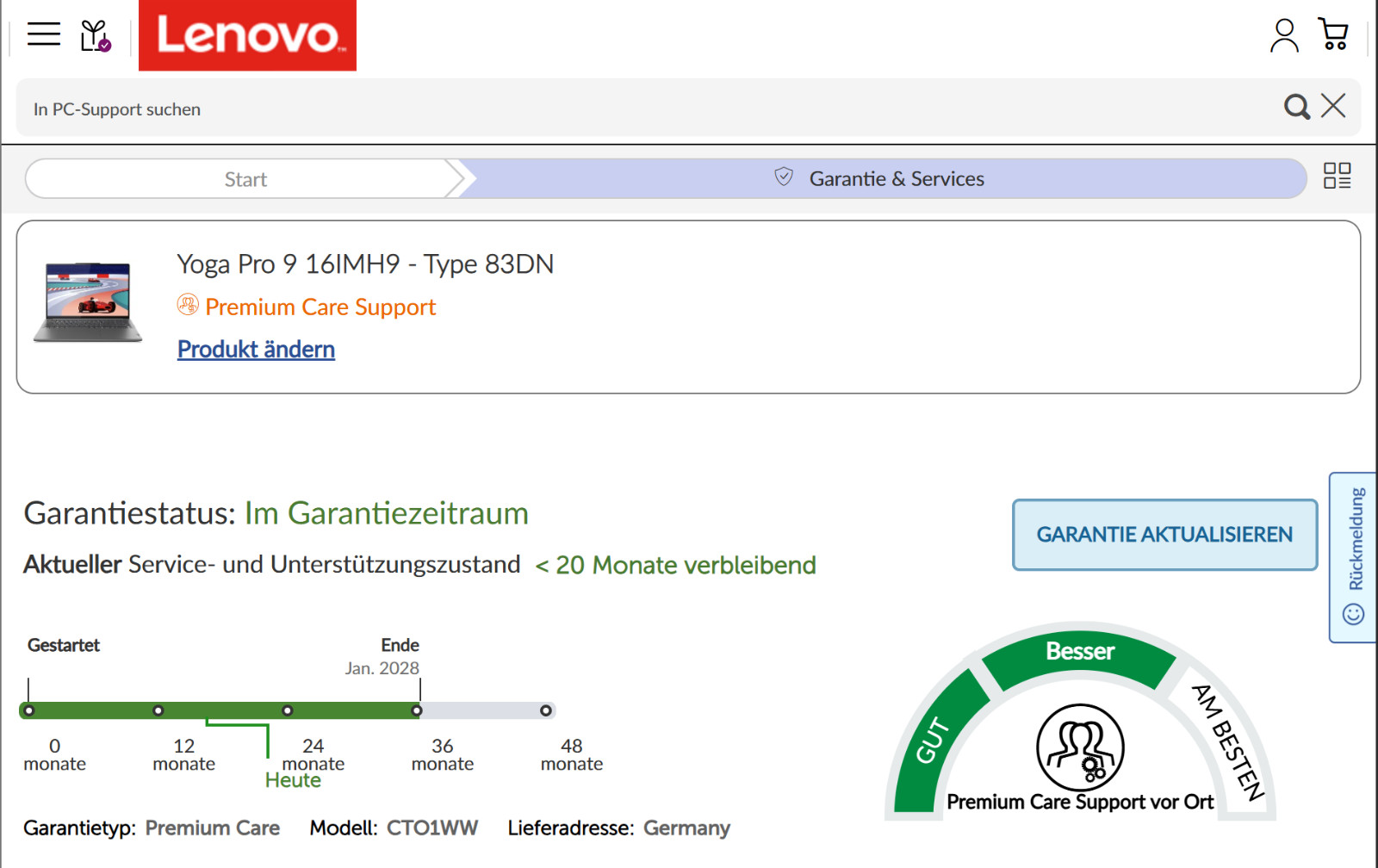Click the GARANTIE AKTUALISIEREN button
1378x868 pixels.
1164,535
